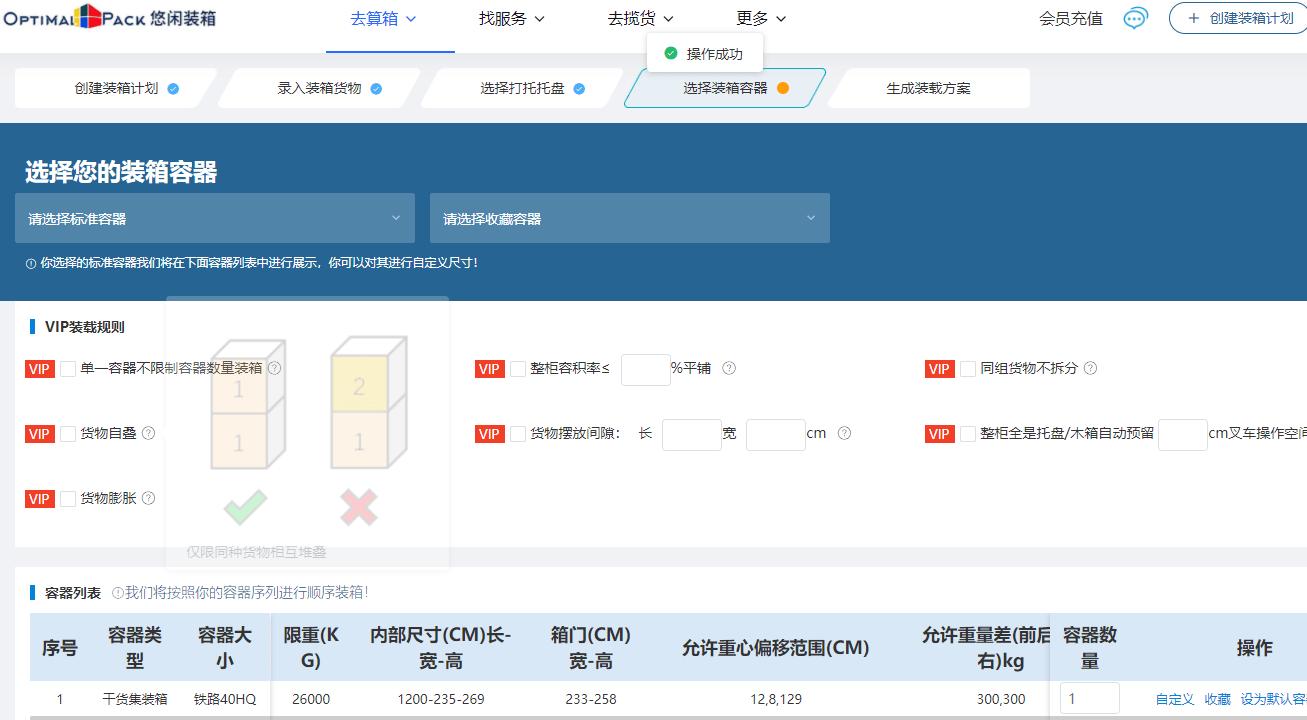
Task: Go to the 生成装载方案 step tab
Action: tap(928, 88)
